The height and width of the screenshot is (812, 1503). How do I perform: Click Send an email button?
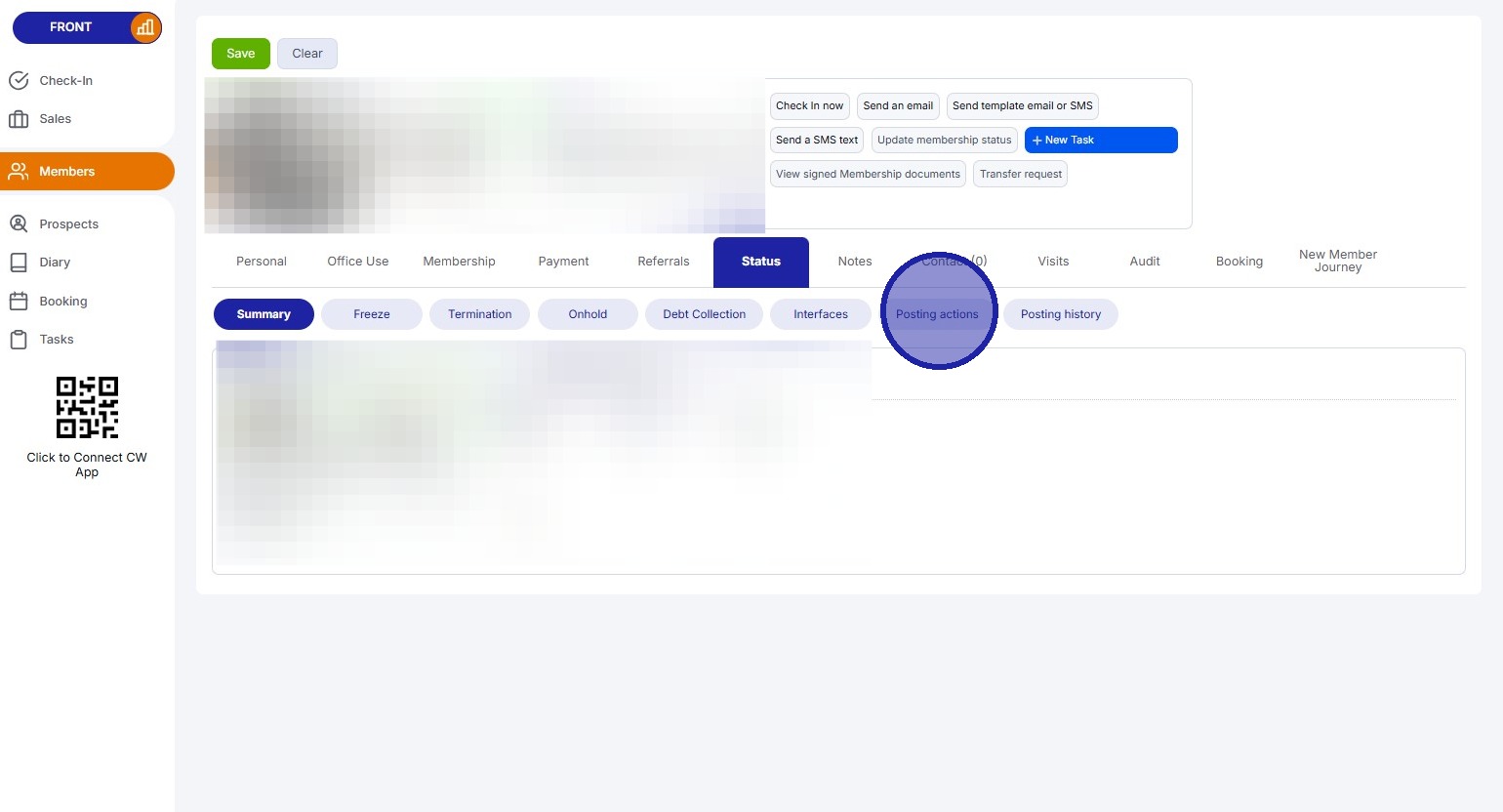pyautogui.click(x=898, y=105)
